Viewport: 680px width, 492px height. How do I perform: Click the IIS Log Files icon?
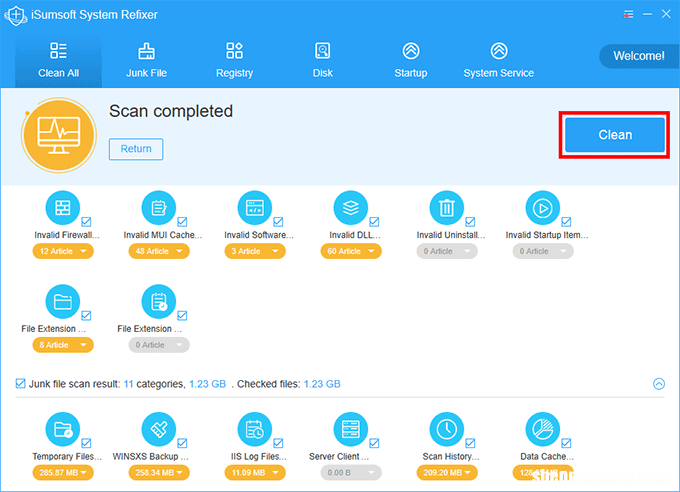(x=255, y=429)
